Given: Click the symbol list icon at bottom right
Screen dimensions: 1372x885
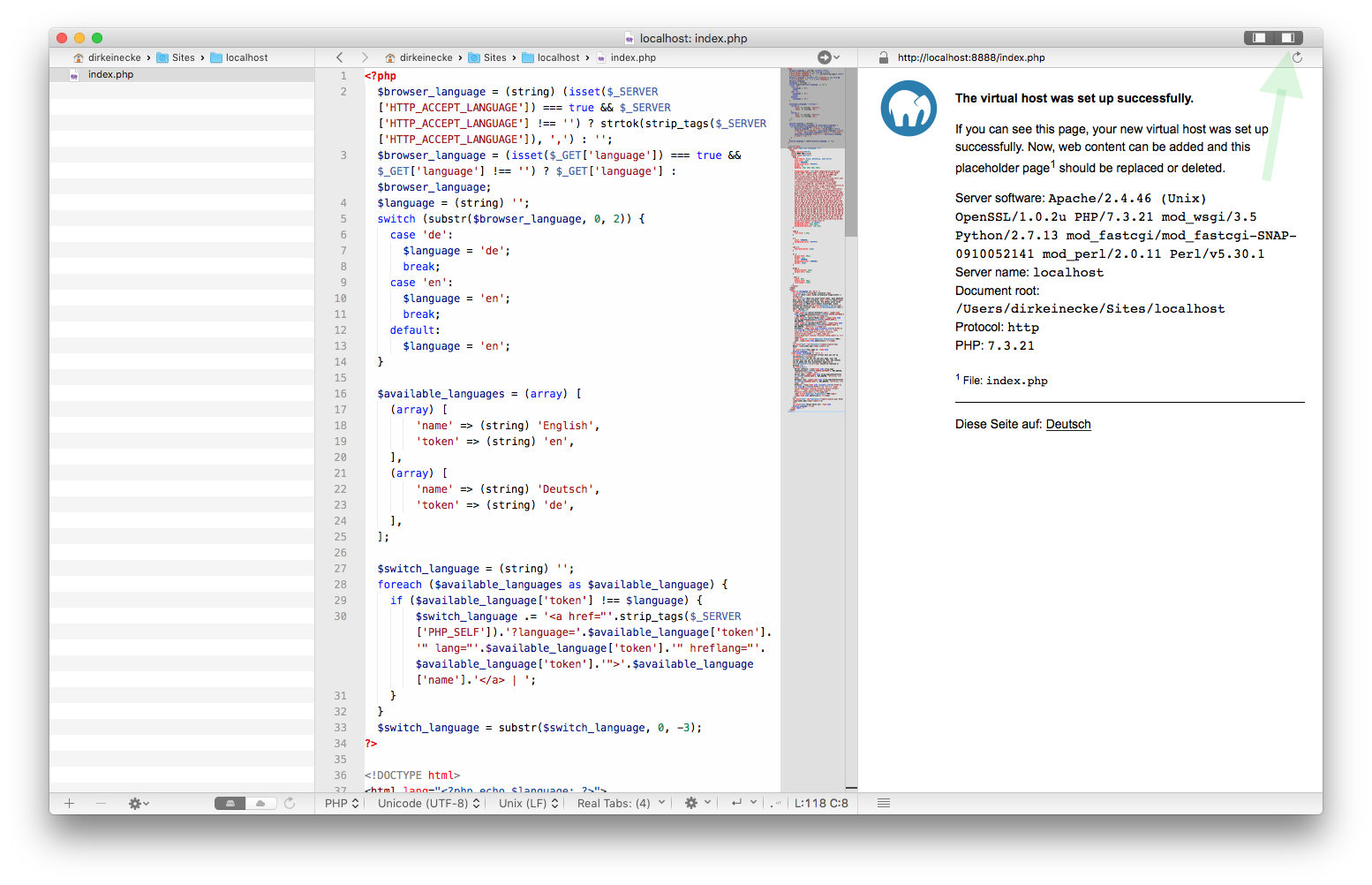Looking at the screenshot, I should tap(883, 802).
